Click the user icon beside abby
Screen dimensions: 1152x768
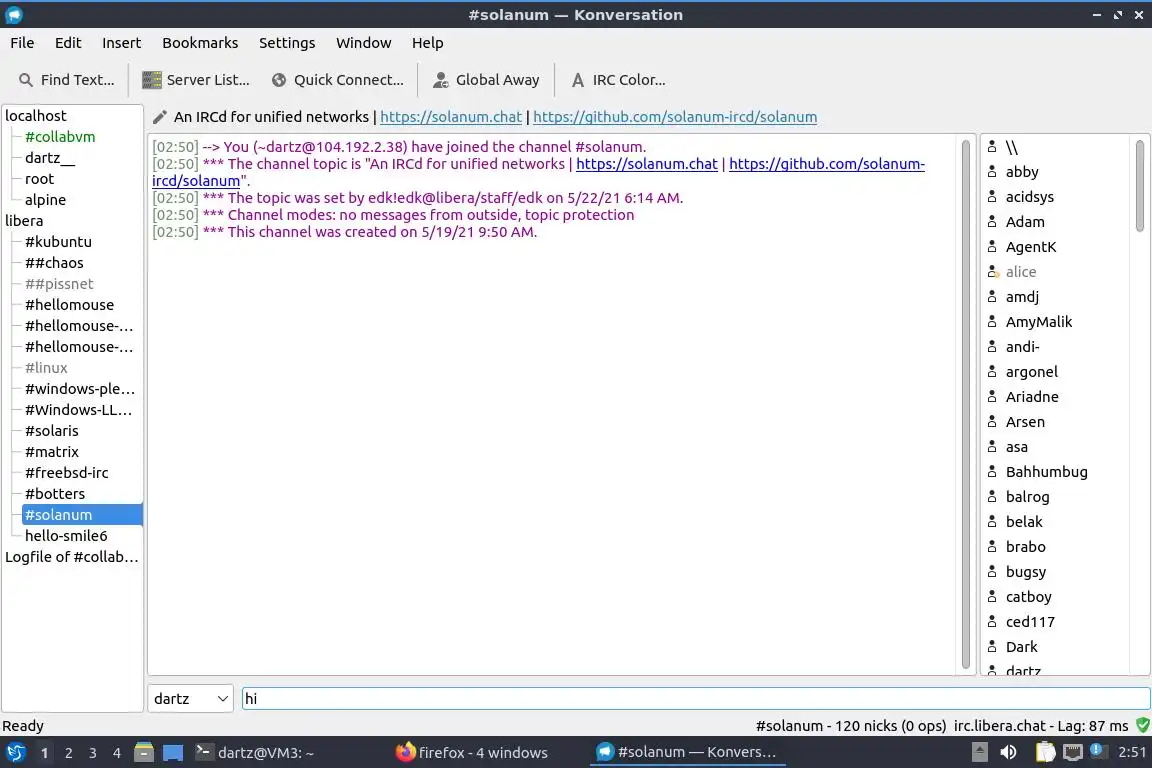coord(992,171)
